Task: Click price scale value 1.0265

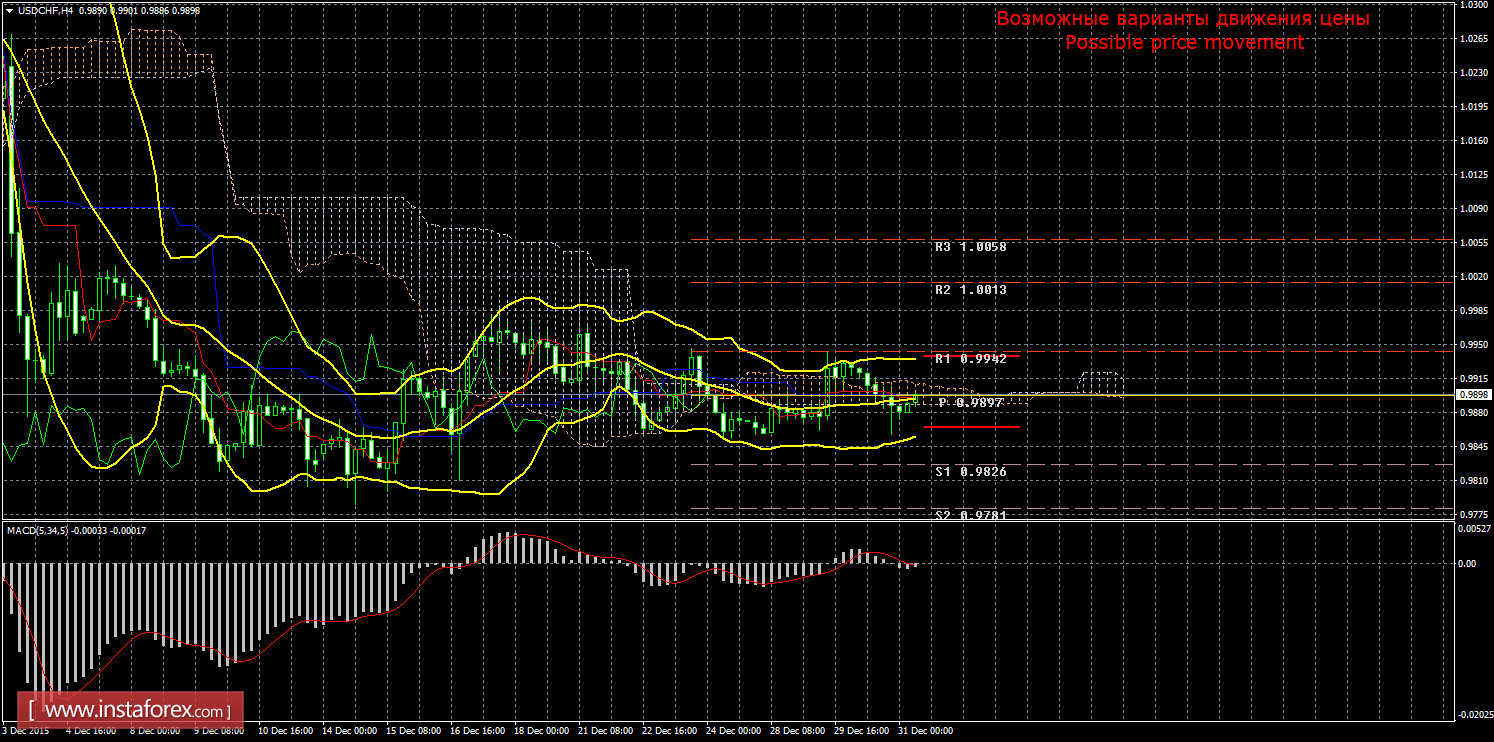Action: tap(1474, 39)
